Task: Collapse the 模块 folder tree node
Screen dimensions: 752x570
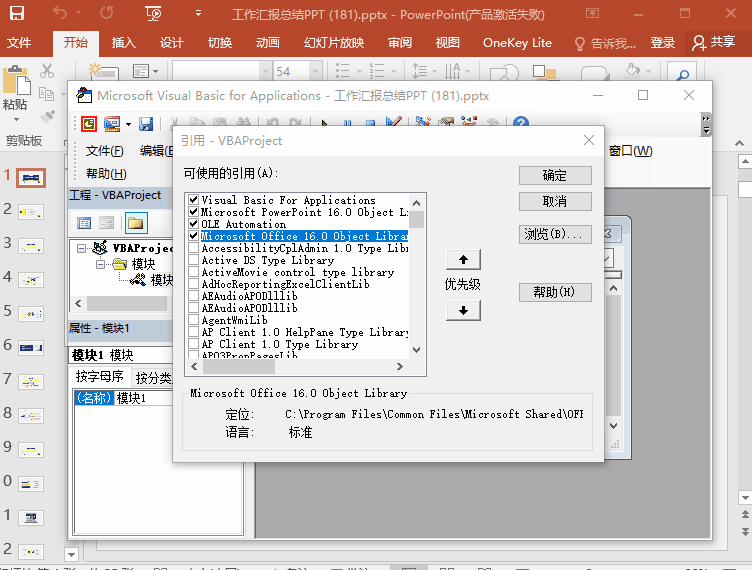Action: click(100, 264)
